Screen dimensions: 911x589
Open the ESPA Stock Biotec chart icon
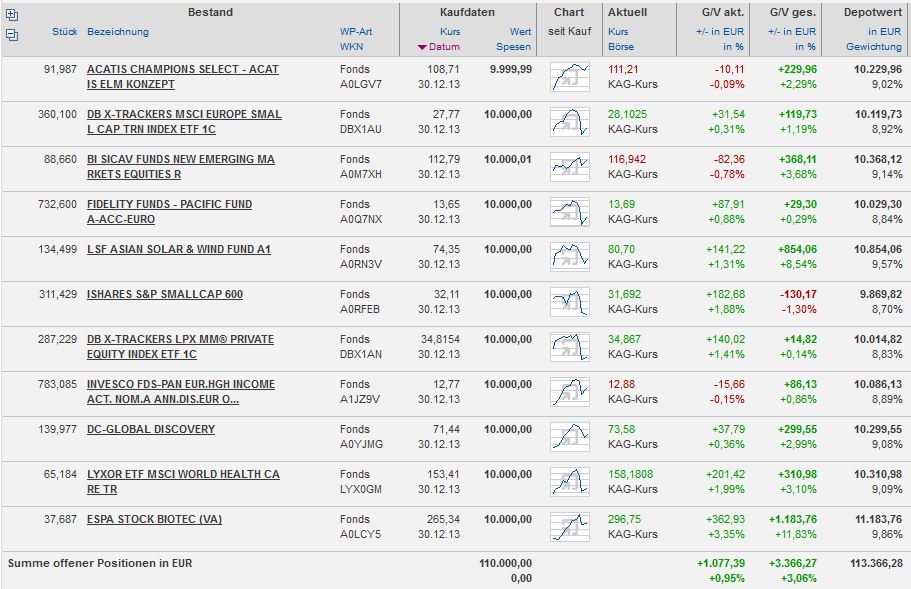point(569,528)
